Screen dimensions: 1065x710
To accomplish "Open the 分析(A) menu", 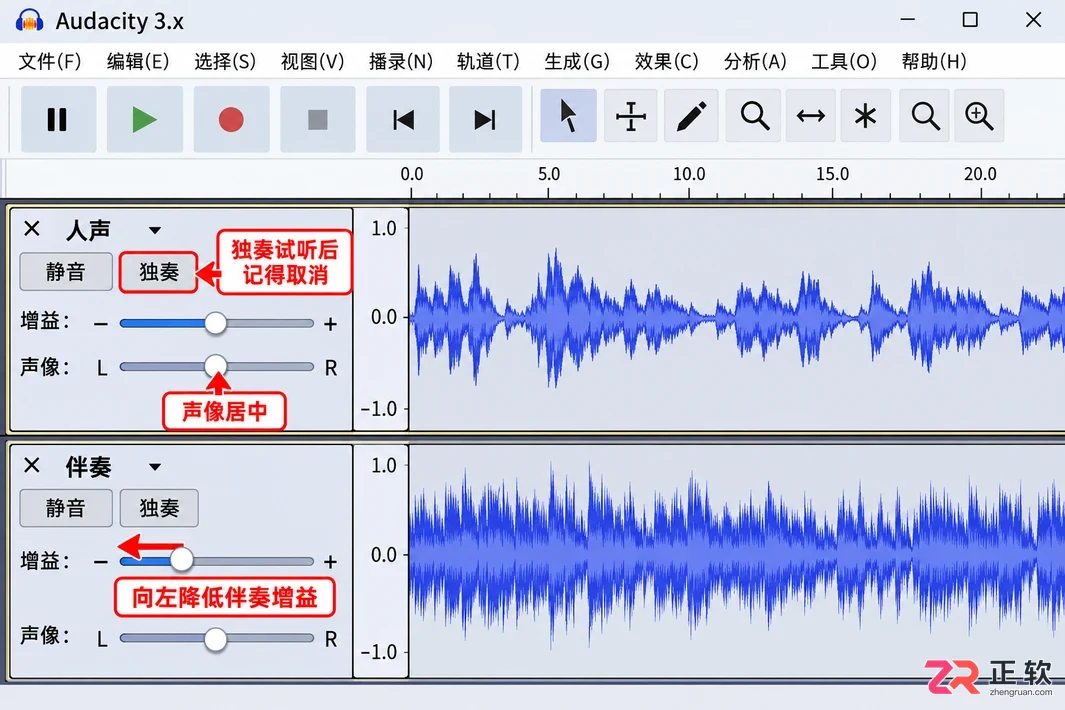I will [x=755, y=61].
